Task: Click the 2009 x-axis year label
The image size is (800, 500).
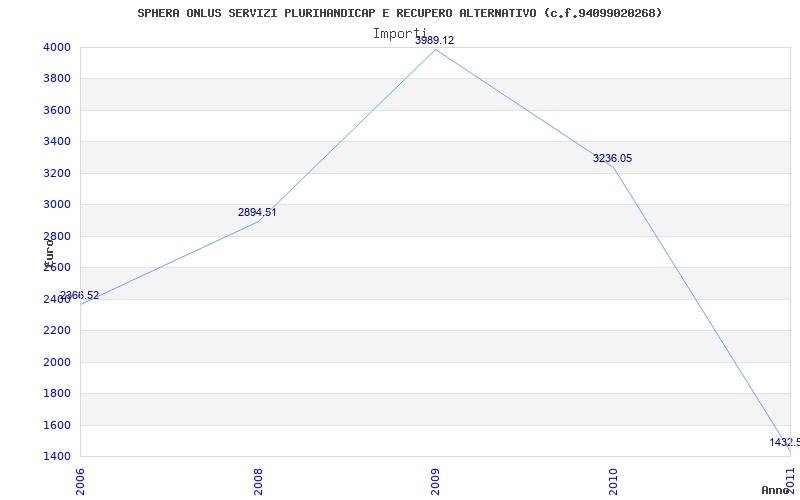Action: click(x=436, y=482)
